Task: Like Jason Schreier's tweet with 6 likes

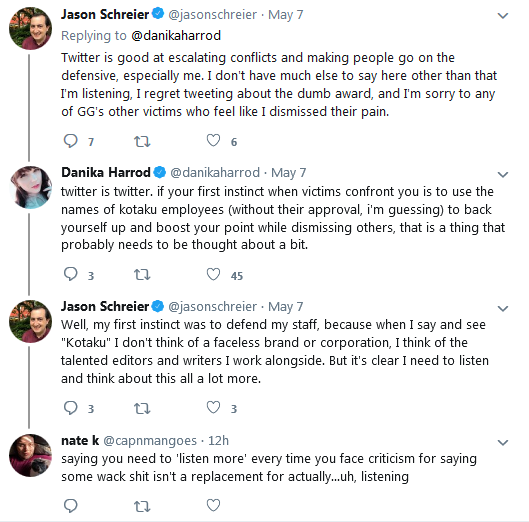Action: (x=213, y=140)
